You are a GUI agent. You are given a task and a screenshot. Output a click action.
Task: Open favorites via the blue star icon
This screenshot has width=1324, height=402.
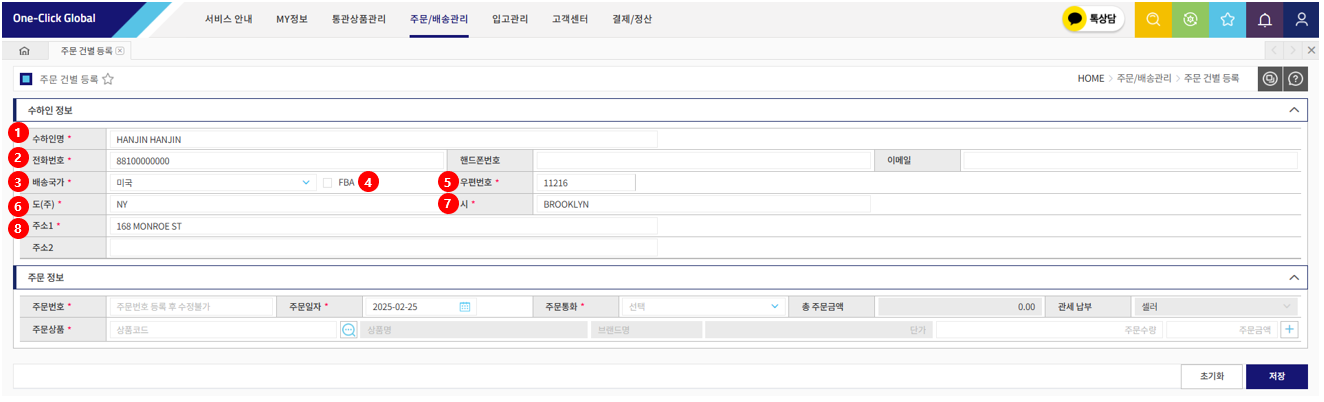click(1227, 19)
